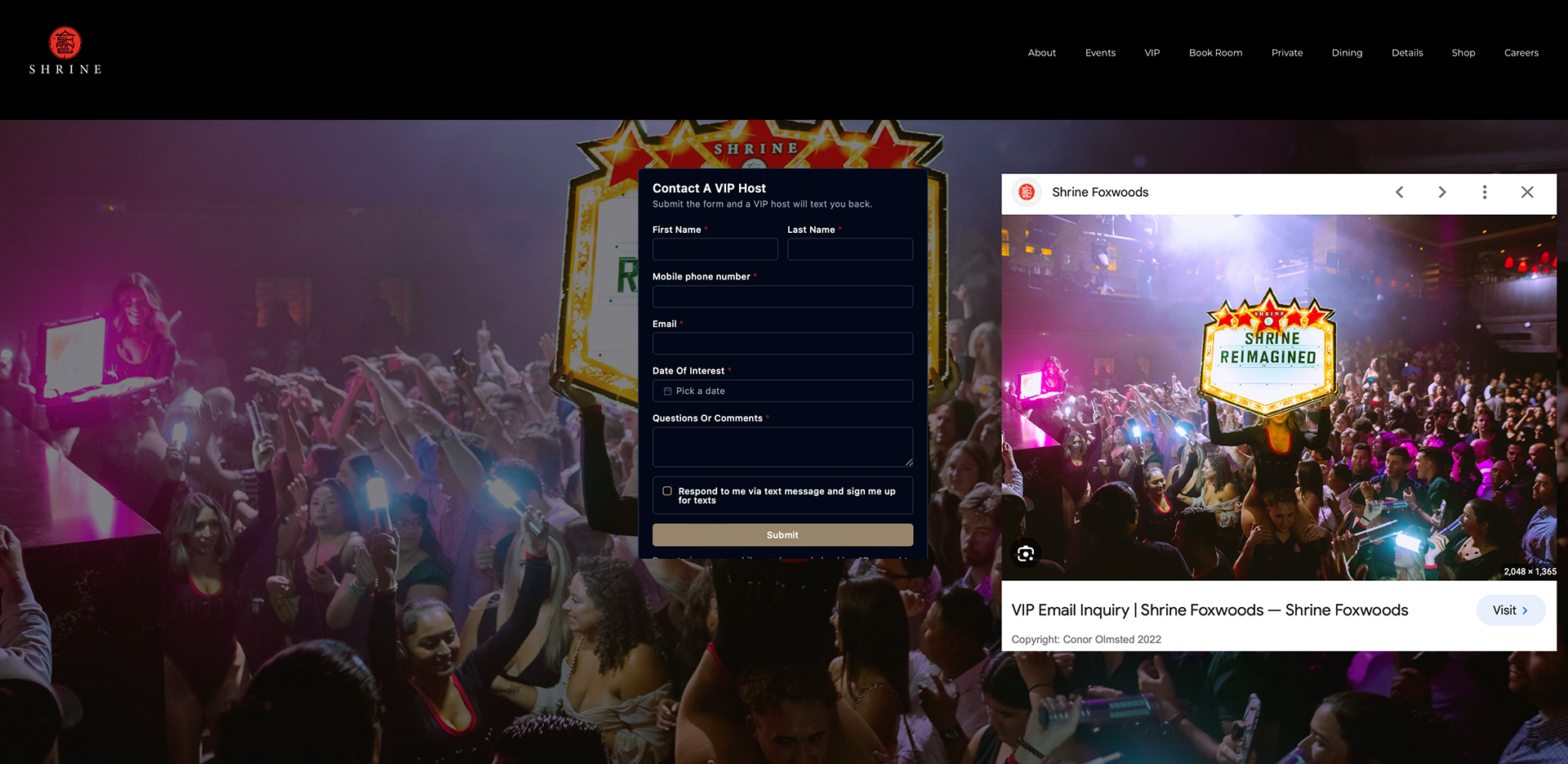Click the 2,048 × 1,365 image dimensions label

pos(1530,572)
